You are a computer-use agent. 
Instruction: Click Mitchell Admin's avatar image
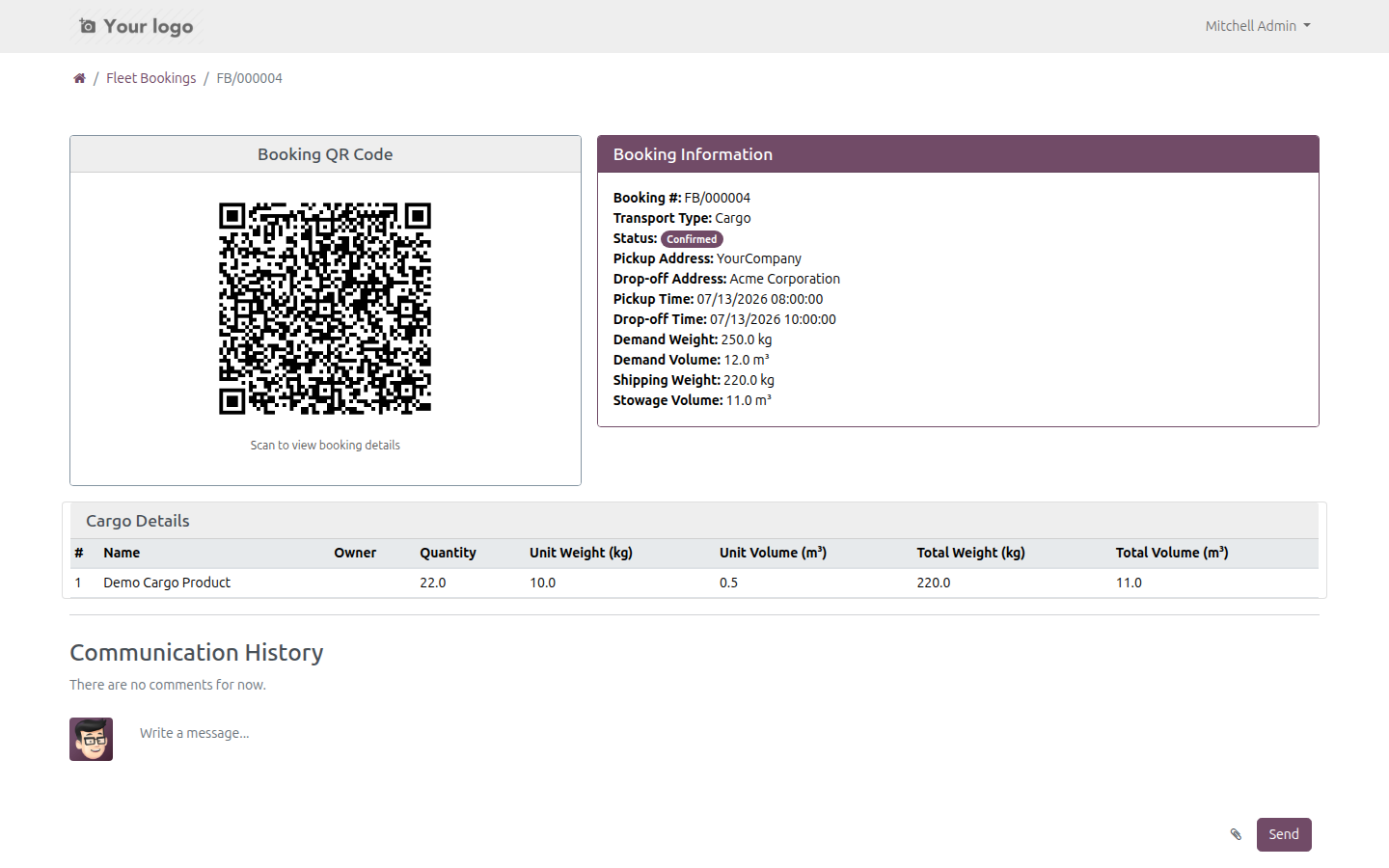tap(91, 739)
